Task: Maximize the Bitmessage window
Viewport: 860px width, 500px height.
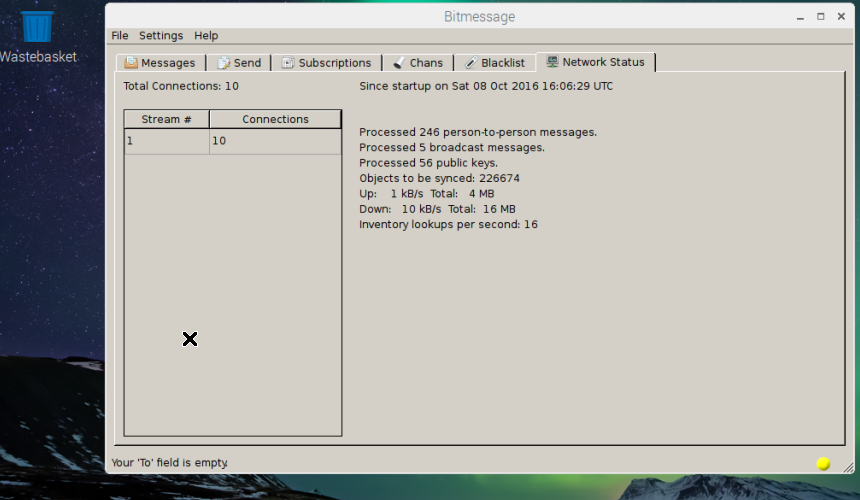Action: pyautogui.click(x=821, y=16)
